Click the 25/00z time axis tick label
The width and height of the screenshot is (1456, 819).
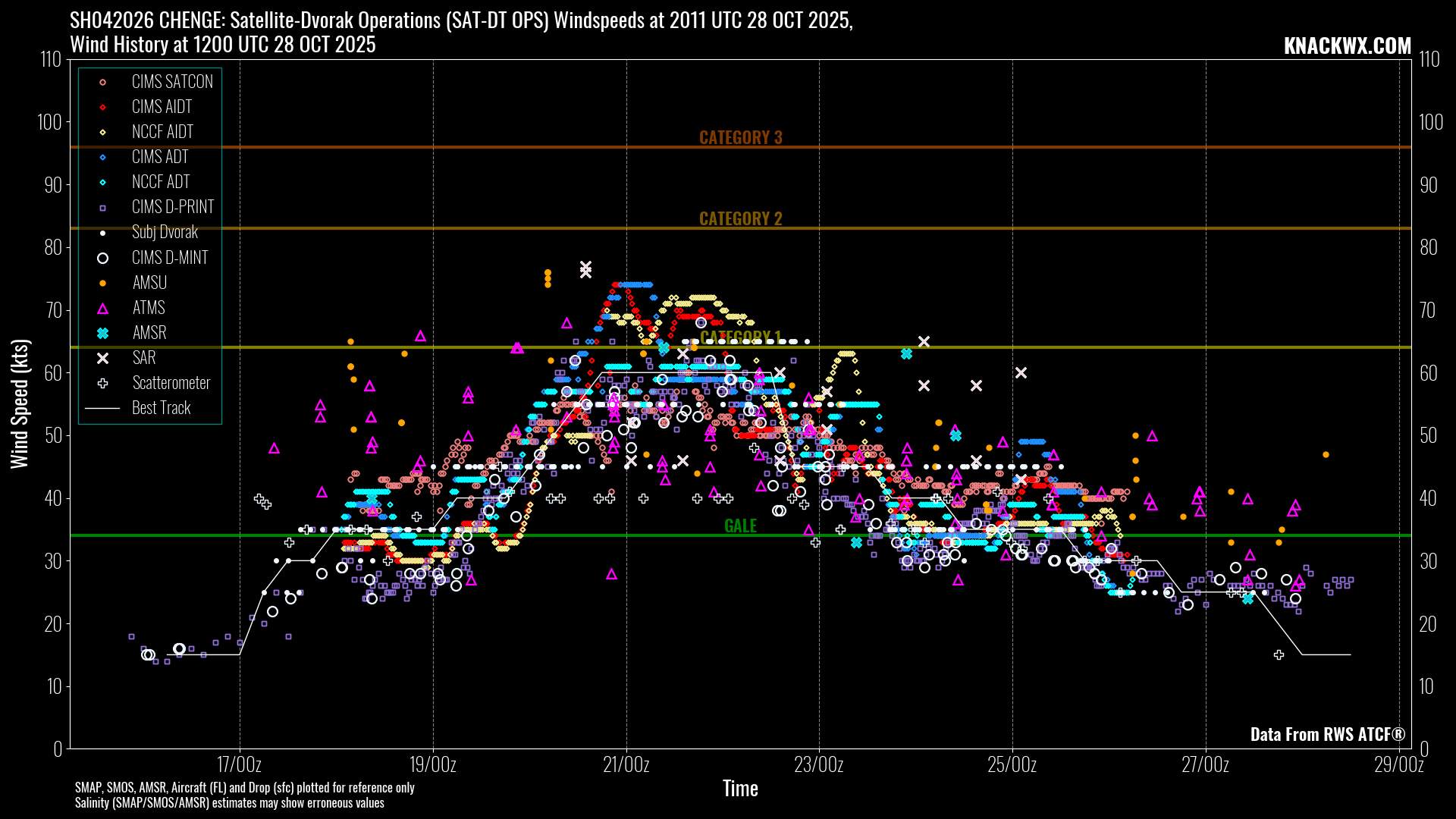(1012, 764)
